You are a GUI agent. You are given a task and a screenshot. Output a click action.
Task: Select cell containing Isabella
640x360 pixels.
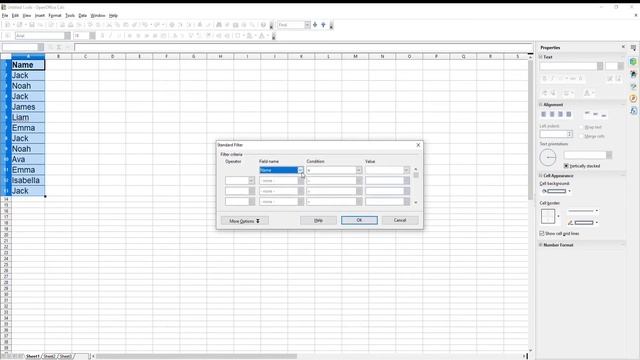pyautogui.click(x=28, y=180)
